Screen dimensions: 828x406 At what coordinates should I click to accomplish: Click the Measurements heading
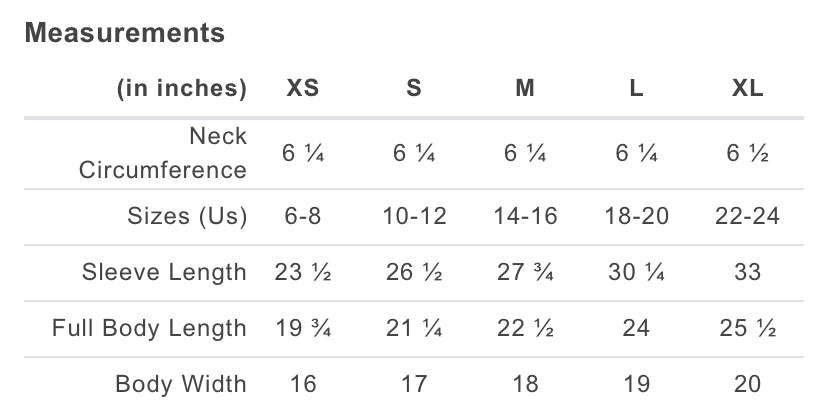coord(125,33)
